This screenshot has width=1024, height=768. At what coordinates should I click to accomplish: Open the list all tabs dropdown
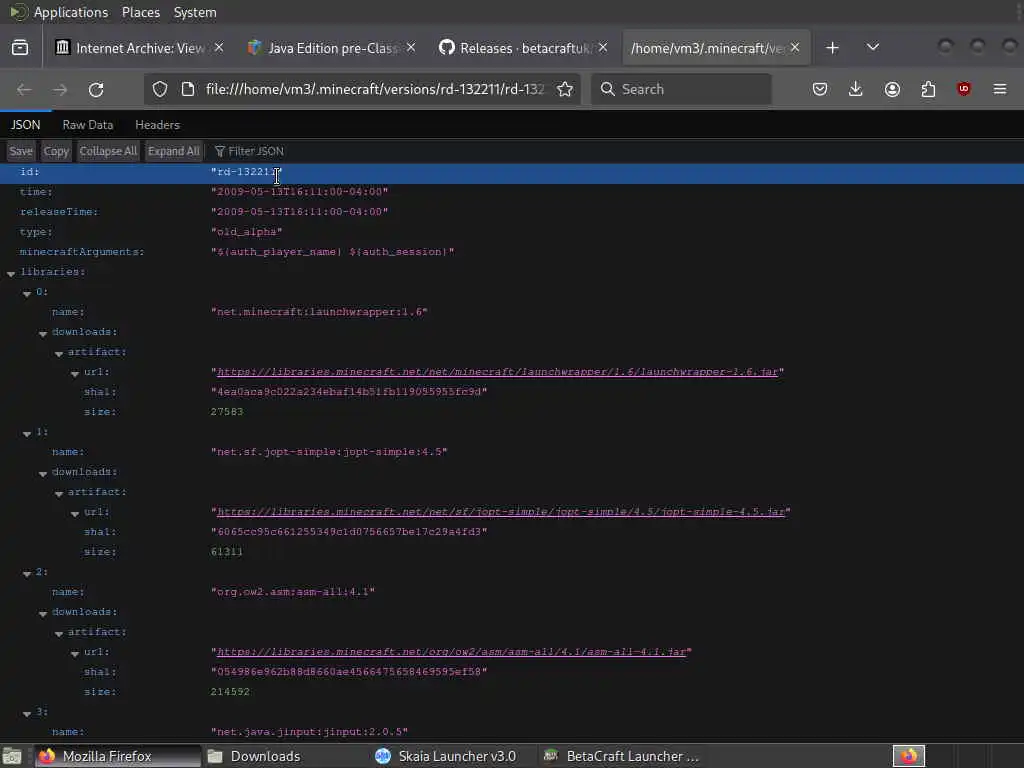point(872,48)
